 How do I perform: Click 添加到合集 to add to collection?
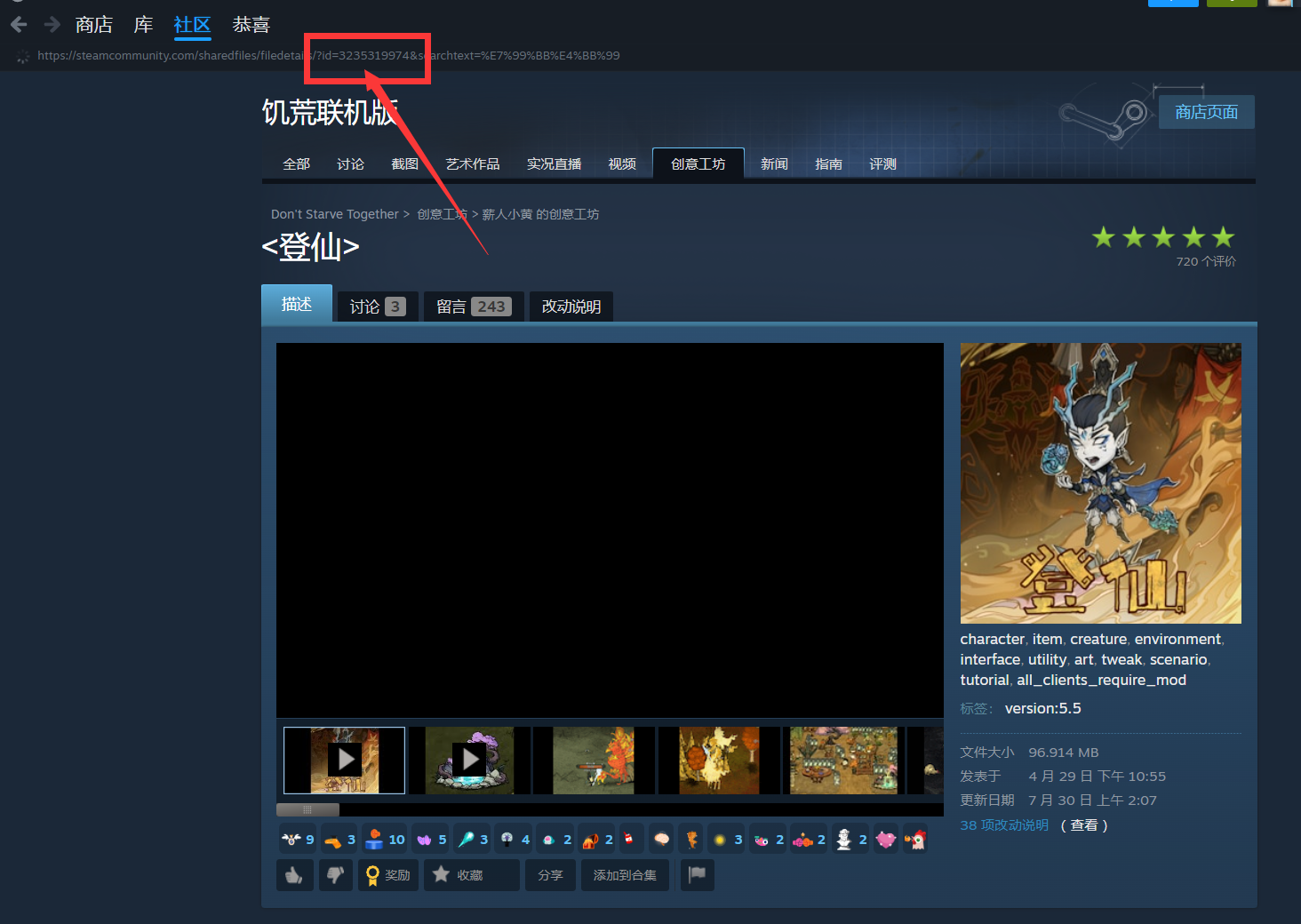625,875
